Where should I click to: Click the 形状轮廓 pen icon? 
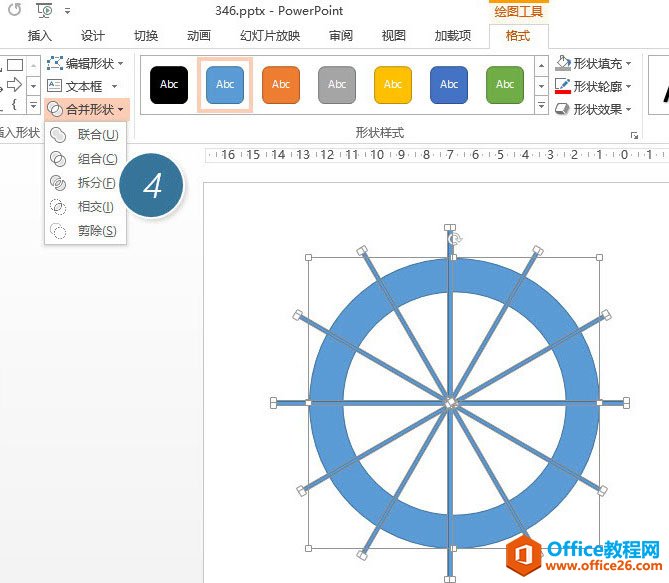(563, 86)
